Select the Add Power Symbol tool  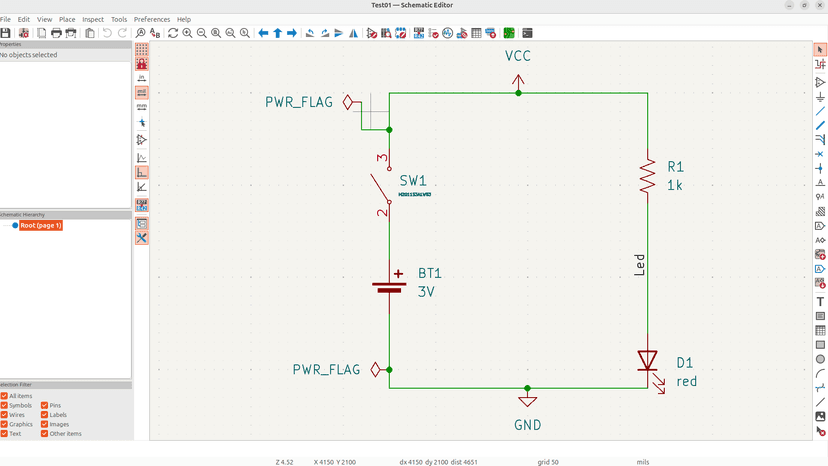click(820, 97)
